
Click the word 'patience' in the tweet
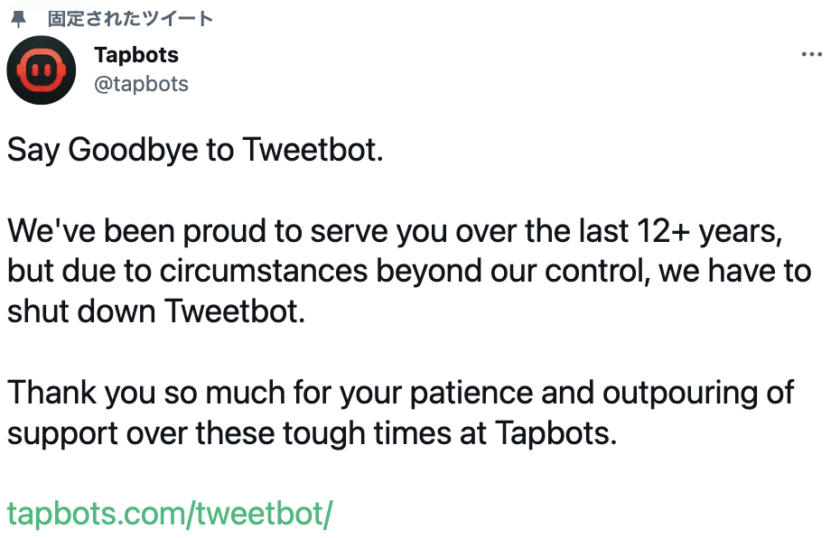click(x=471, y=394)
